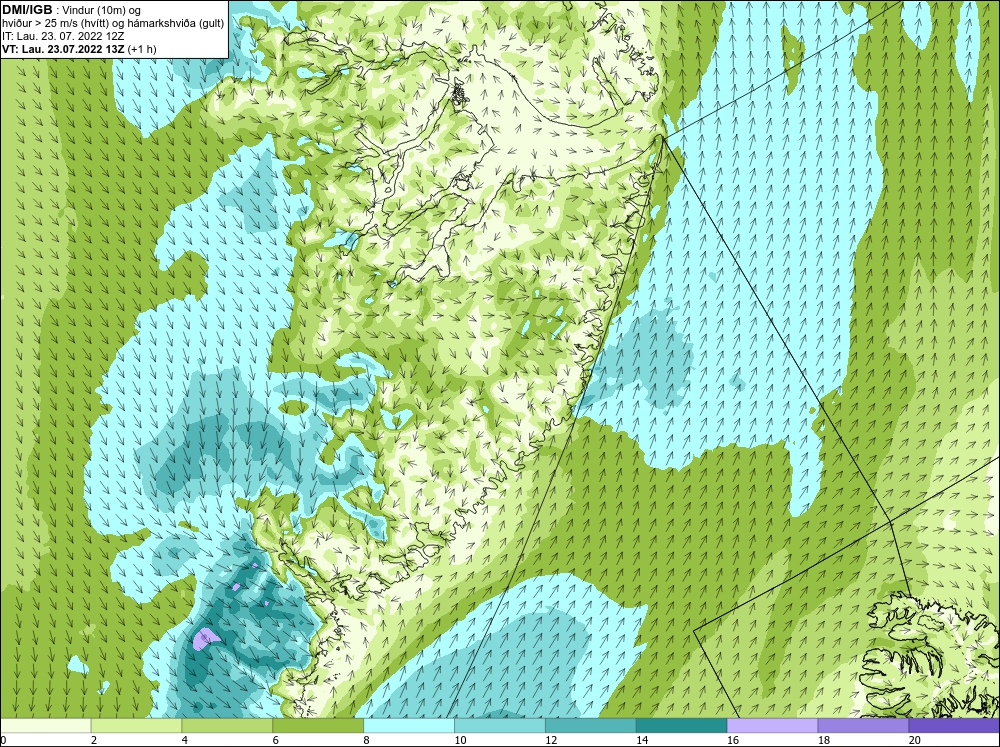The image size is (1000, 747).
Task: Click the legend label "0"
Action: [x=3, y=740]
